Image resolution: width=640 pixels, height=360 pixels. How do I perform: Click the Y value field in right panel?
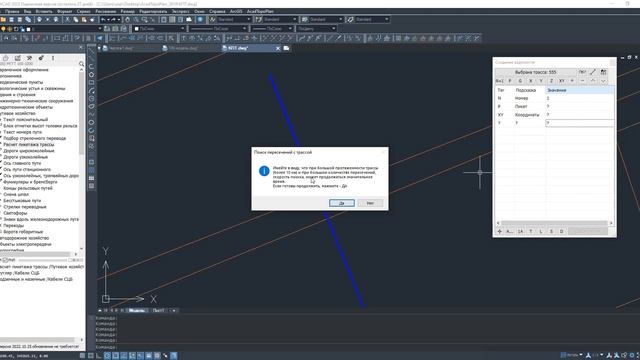click(x=580, y=123)
